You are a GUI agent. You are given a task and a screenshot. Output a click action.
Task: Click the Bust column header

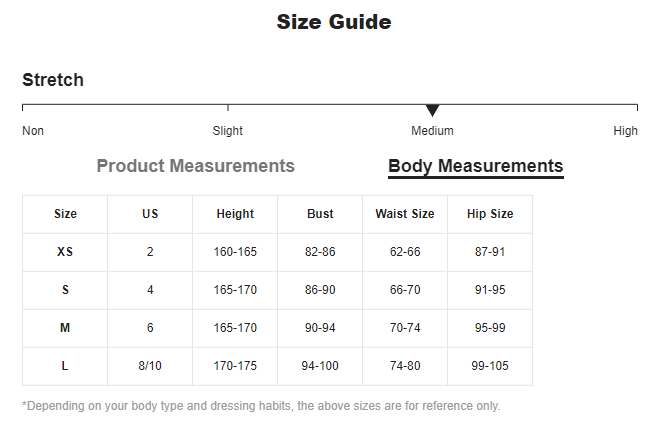tap(320, 214)
